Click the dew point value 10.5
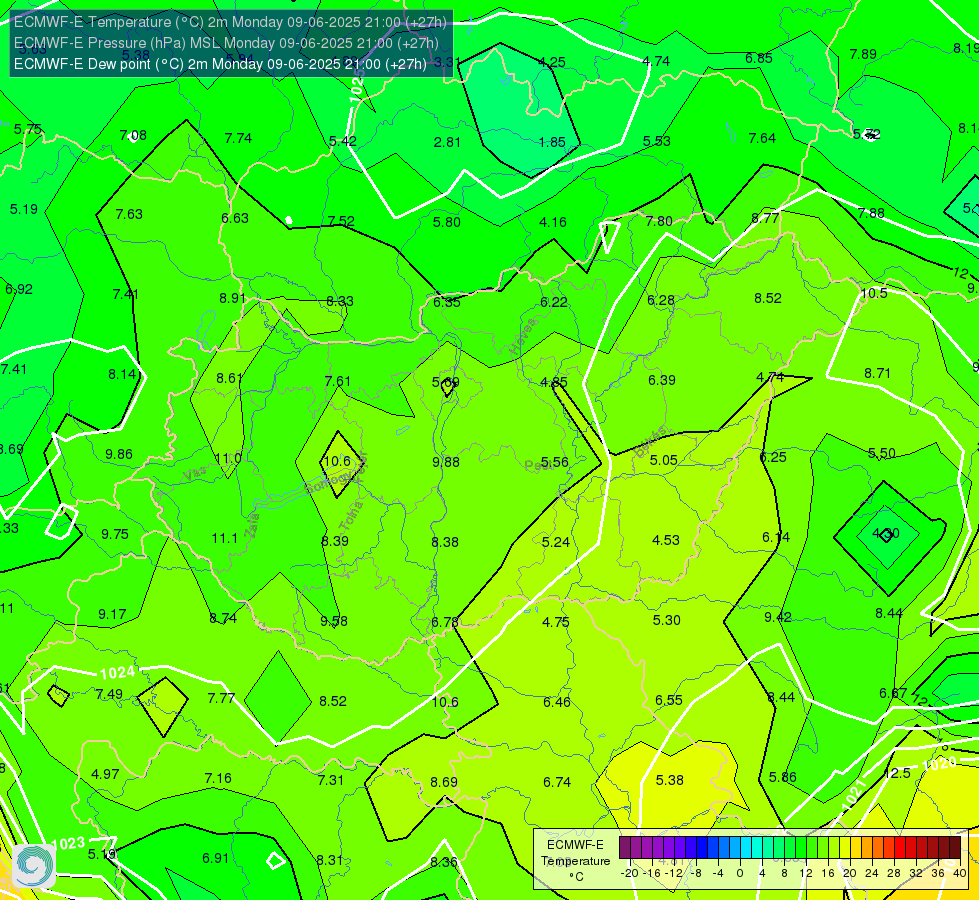 click(x=874, y=294)
